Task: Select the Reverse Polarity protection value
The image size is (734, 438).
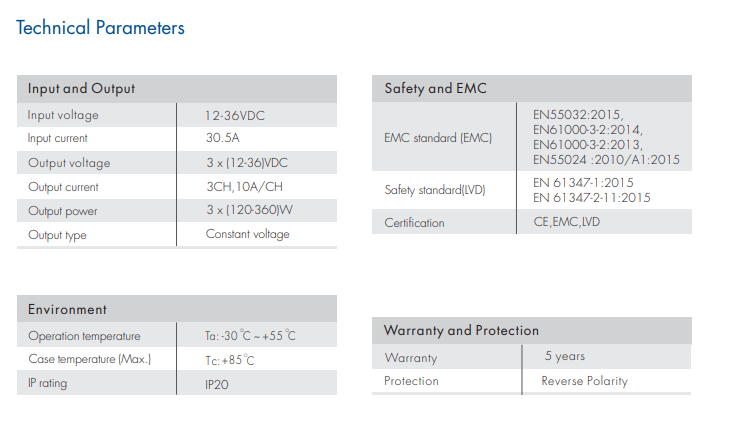Action: click(x=585, y=381)
